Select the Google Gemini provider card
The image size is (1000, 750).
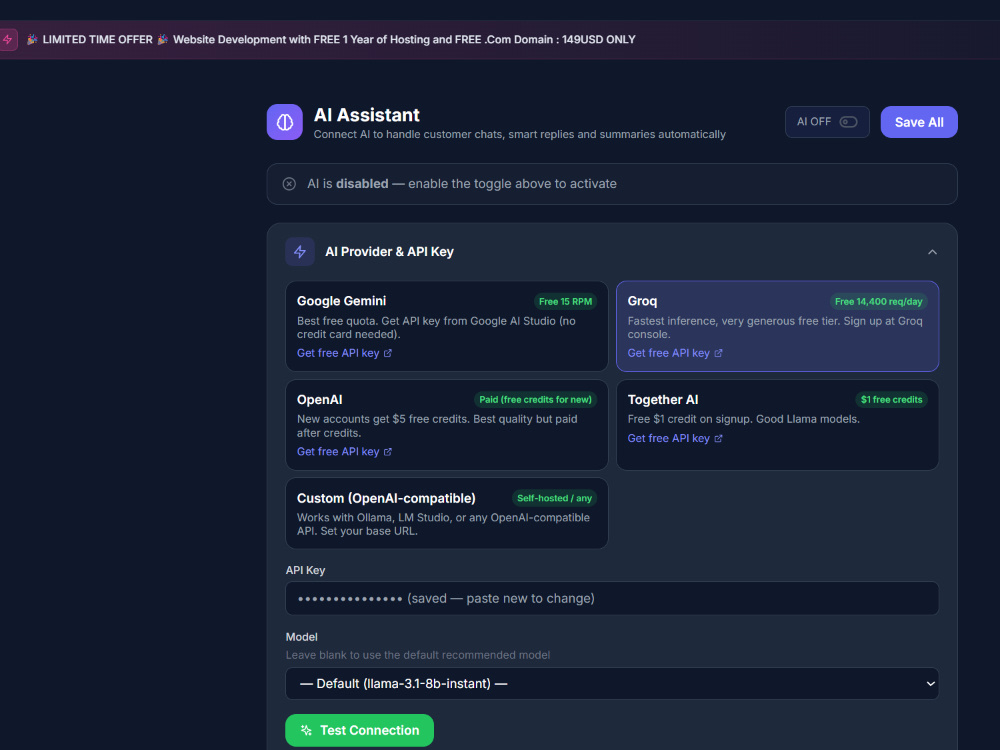click(x=446, y=326)
